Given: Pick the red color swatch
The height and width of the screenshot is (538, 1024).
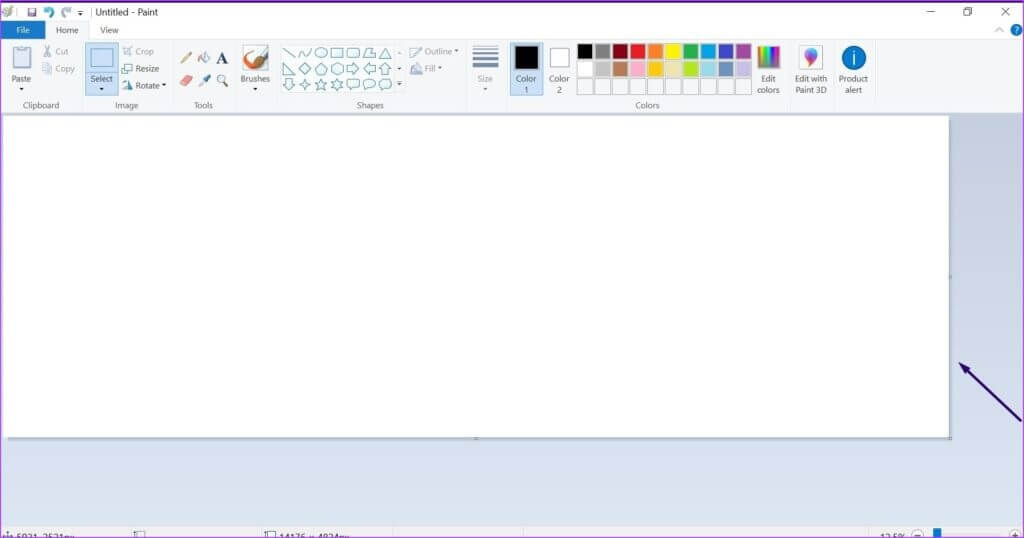Looking at the screenshot, I should [x=638, y=52].
